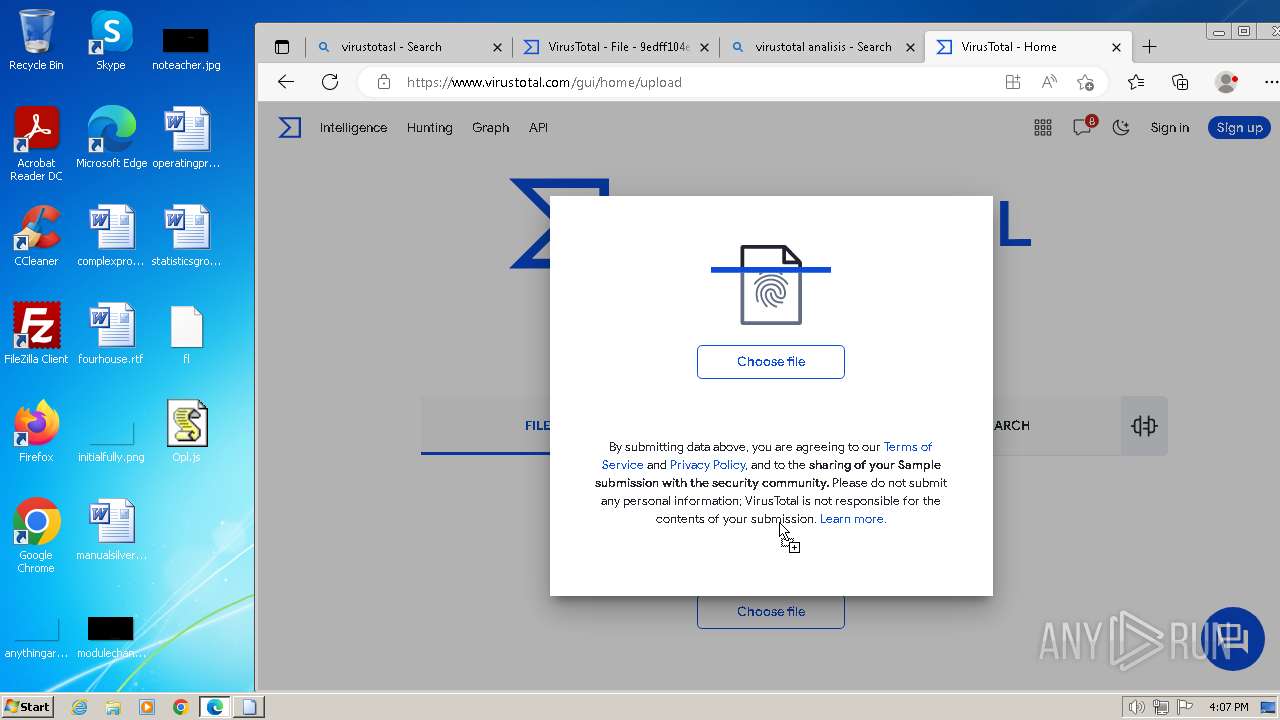This screenshot has width=1280, height=720.
Task: Open the Microsoft Edge desktop shortcut
Action: coord(111,138)
